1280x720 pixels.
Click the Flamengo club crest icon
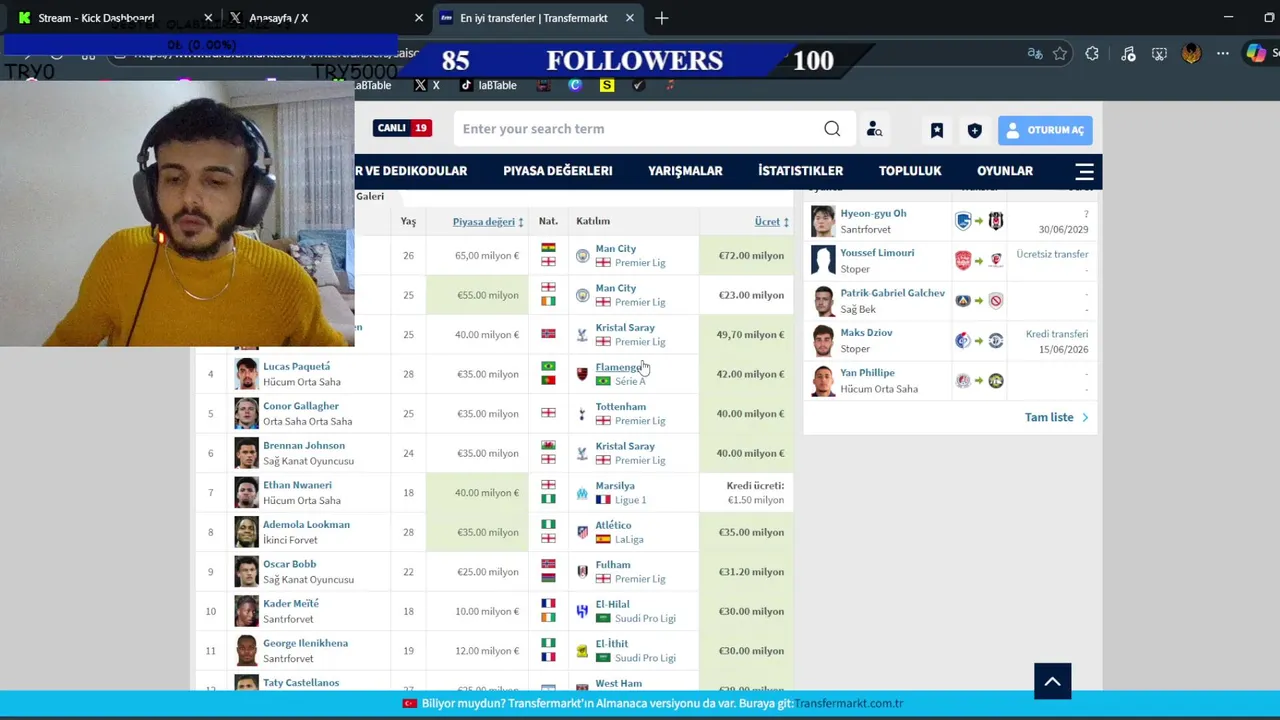coord(582,374)
